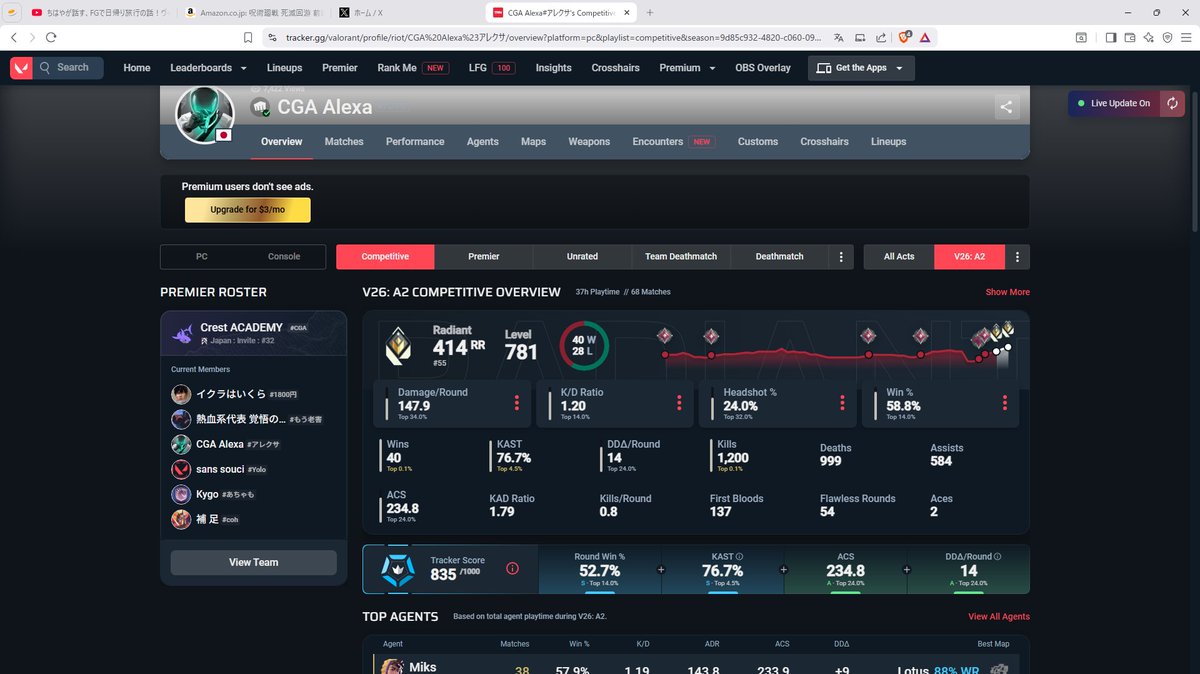Go to Lineups in top navbar

click(x=284, y=68)
